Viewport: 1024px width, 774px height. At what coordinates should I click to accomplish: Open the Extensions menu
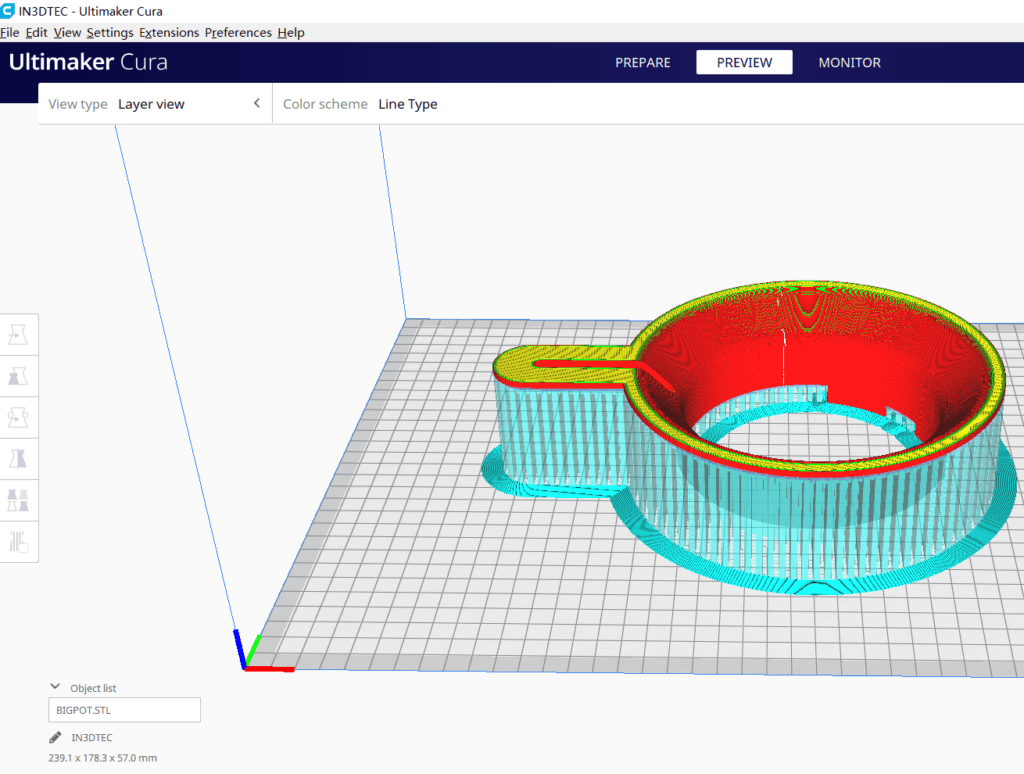click(168, 32)
